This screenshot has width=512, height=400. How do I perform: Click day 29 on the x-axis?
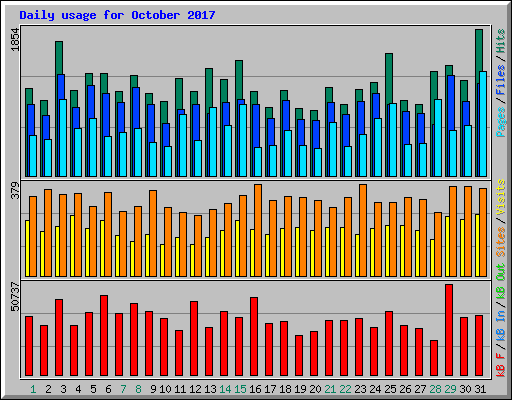(x=450, y=389)
